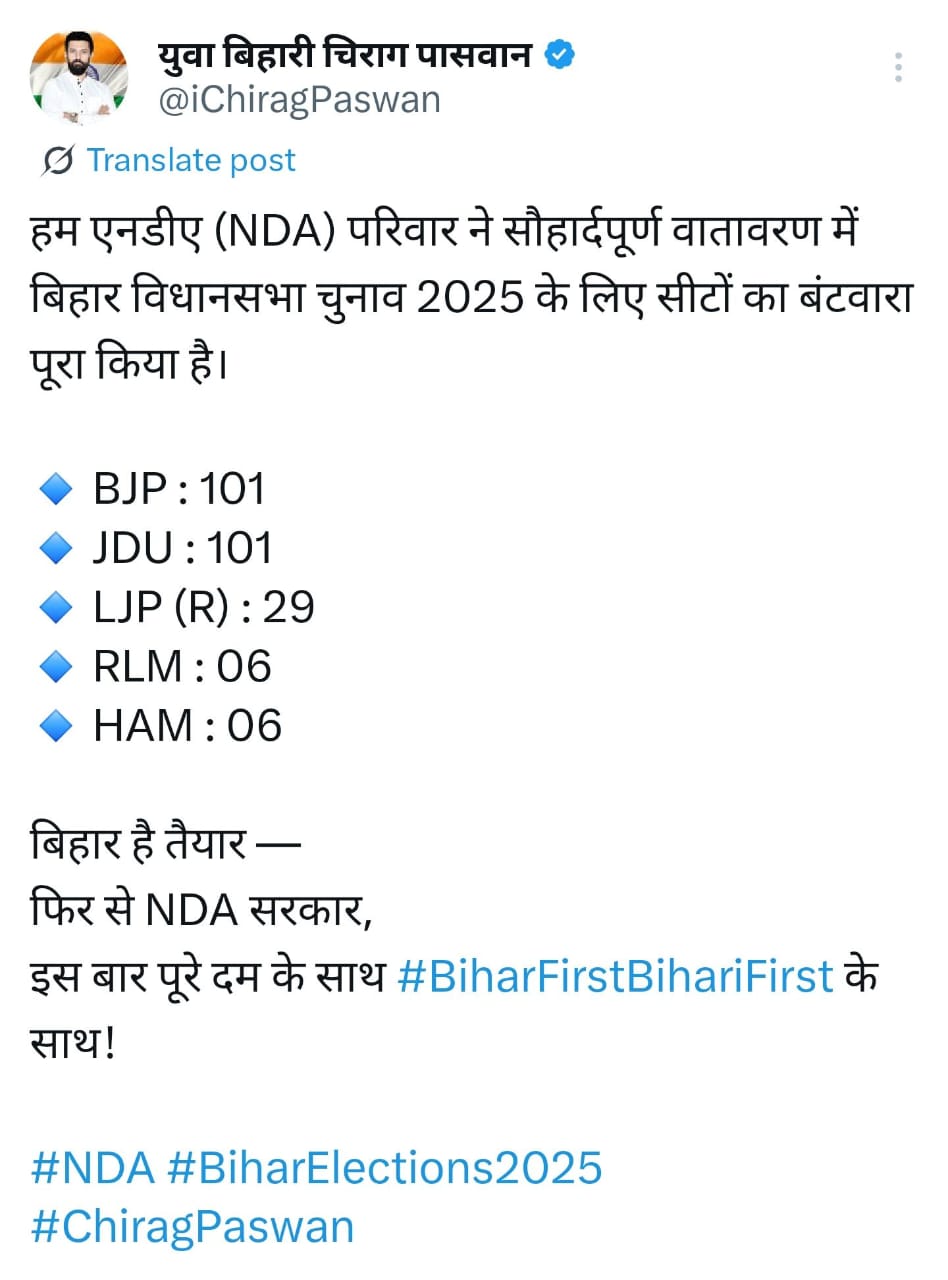Open profile via @iChiragPaswan handle
Viewport: 948px width, 1280px height.
[297, 99]
